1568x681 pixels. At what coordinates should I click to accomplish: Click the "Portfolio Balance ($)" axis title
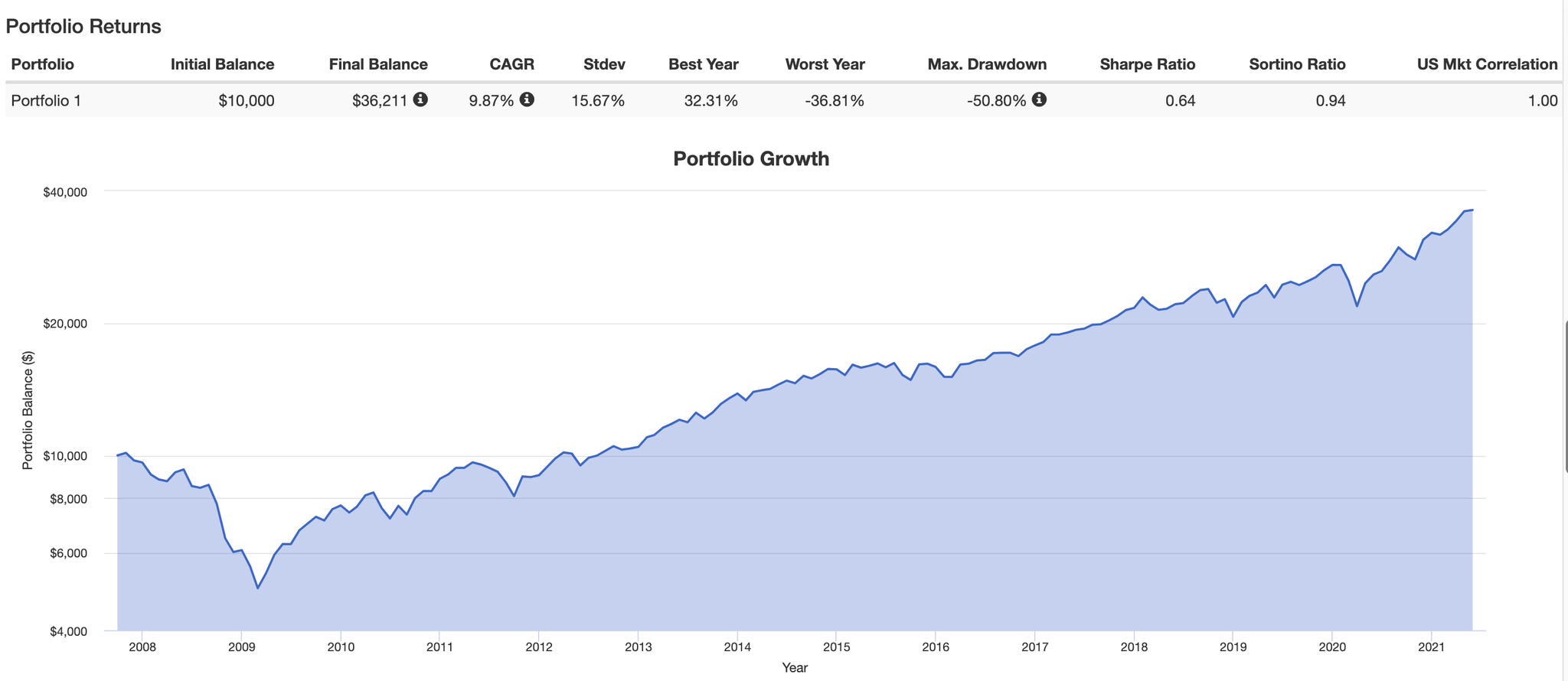[28, 410]
